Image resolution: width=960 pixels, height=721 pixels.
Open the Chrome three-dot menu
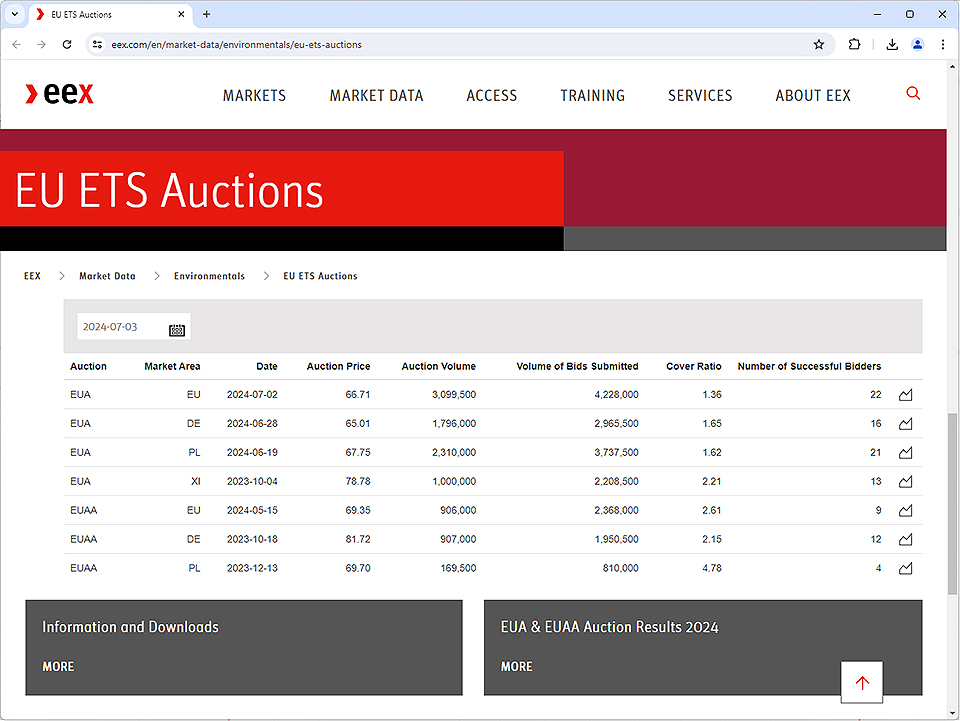click(x=942, y=44)
